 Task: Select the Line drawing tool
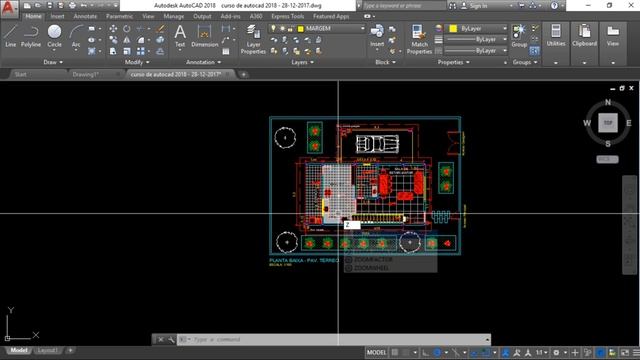(11, 36)
